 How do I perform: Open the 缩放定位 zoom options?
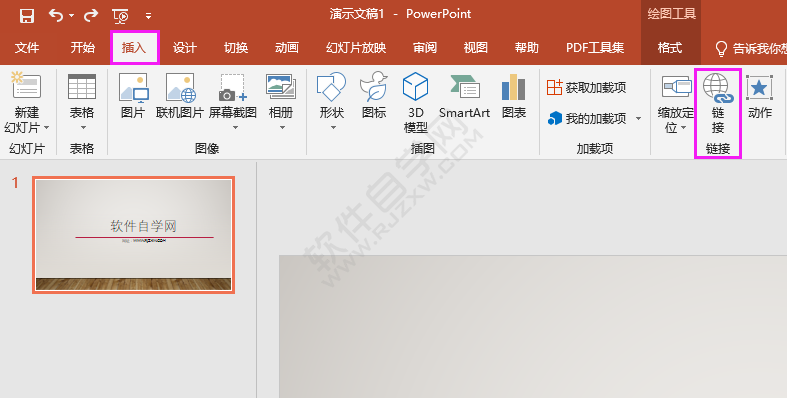coord(676,103)
